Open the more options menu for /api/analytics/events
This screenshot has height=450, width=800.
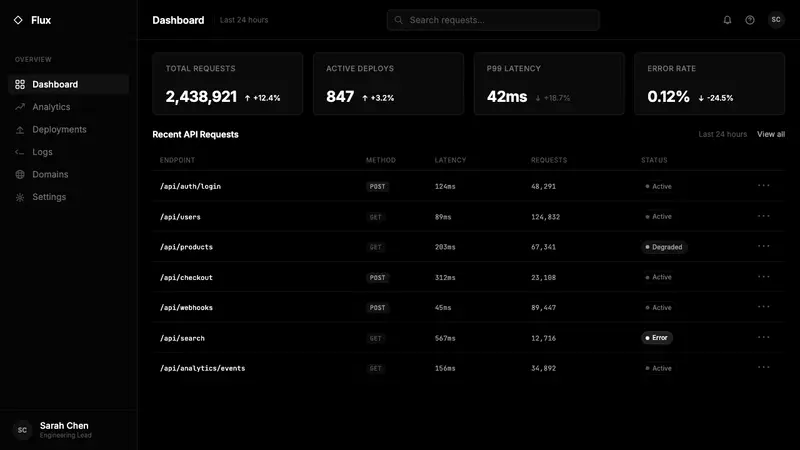click(x=763, y=367)
